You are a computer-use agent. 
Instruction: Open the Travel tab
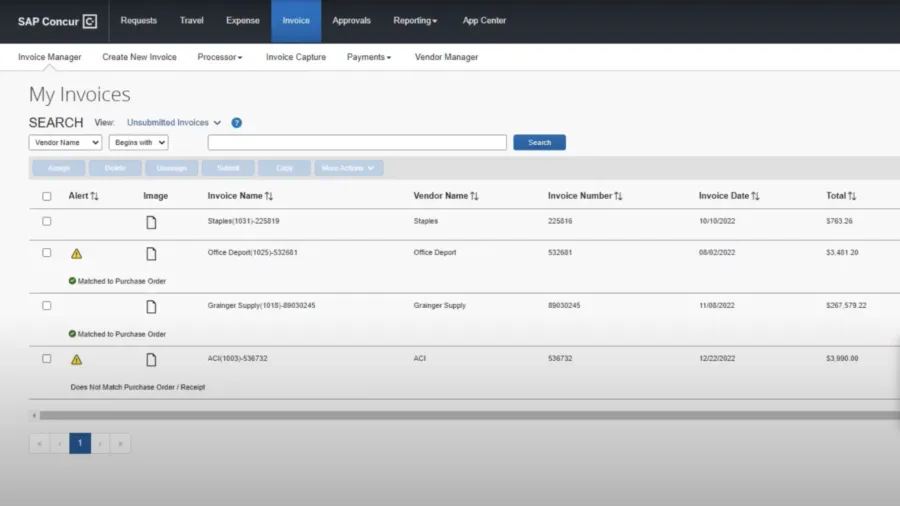pos(192,21)
